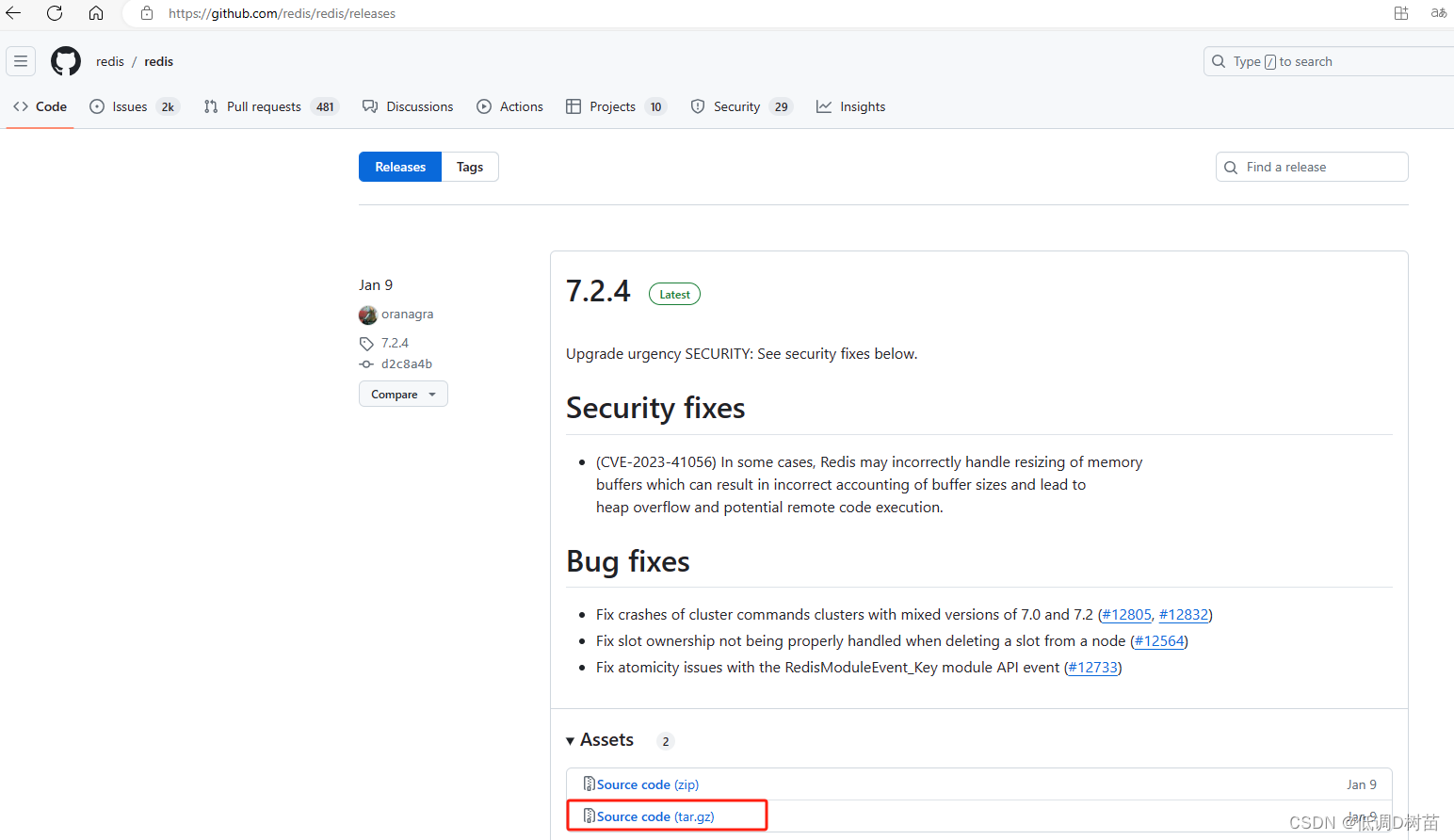Open the translate/read-aloud icon in address bar

pyautogui.click(x=1439, y=13)
